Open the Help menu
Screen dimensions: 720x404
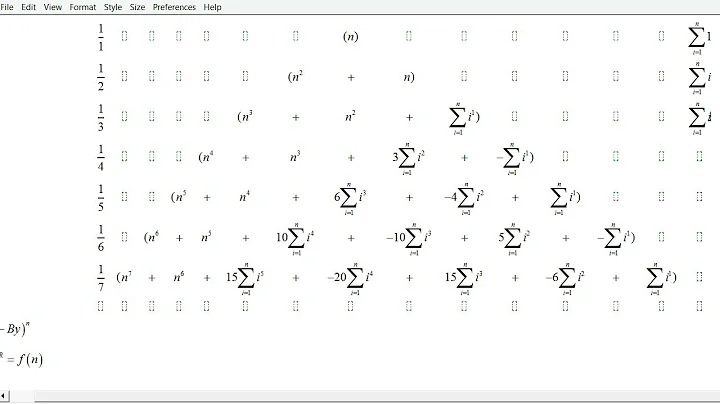[x=213, y=7]
